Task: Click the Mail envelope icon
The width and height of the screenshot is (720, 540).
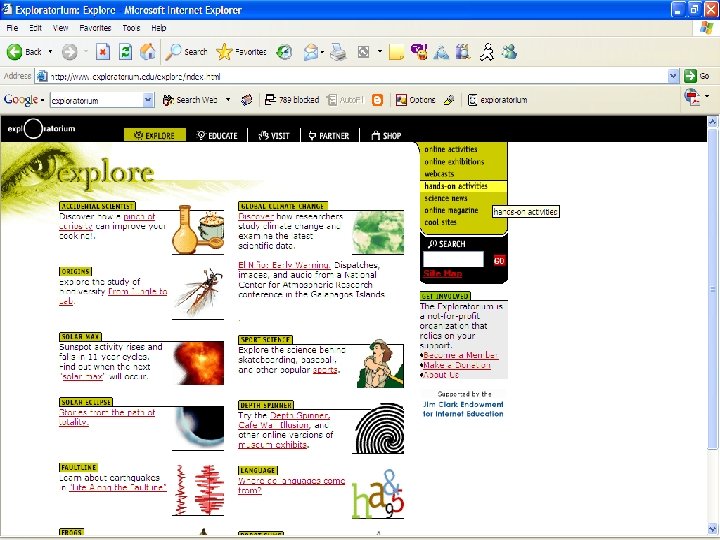Action: click(x=311, y=52)
